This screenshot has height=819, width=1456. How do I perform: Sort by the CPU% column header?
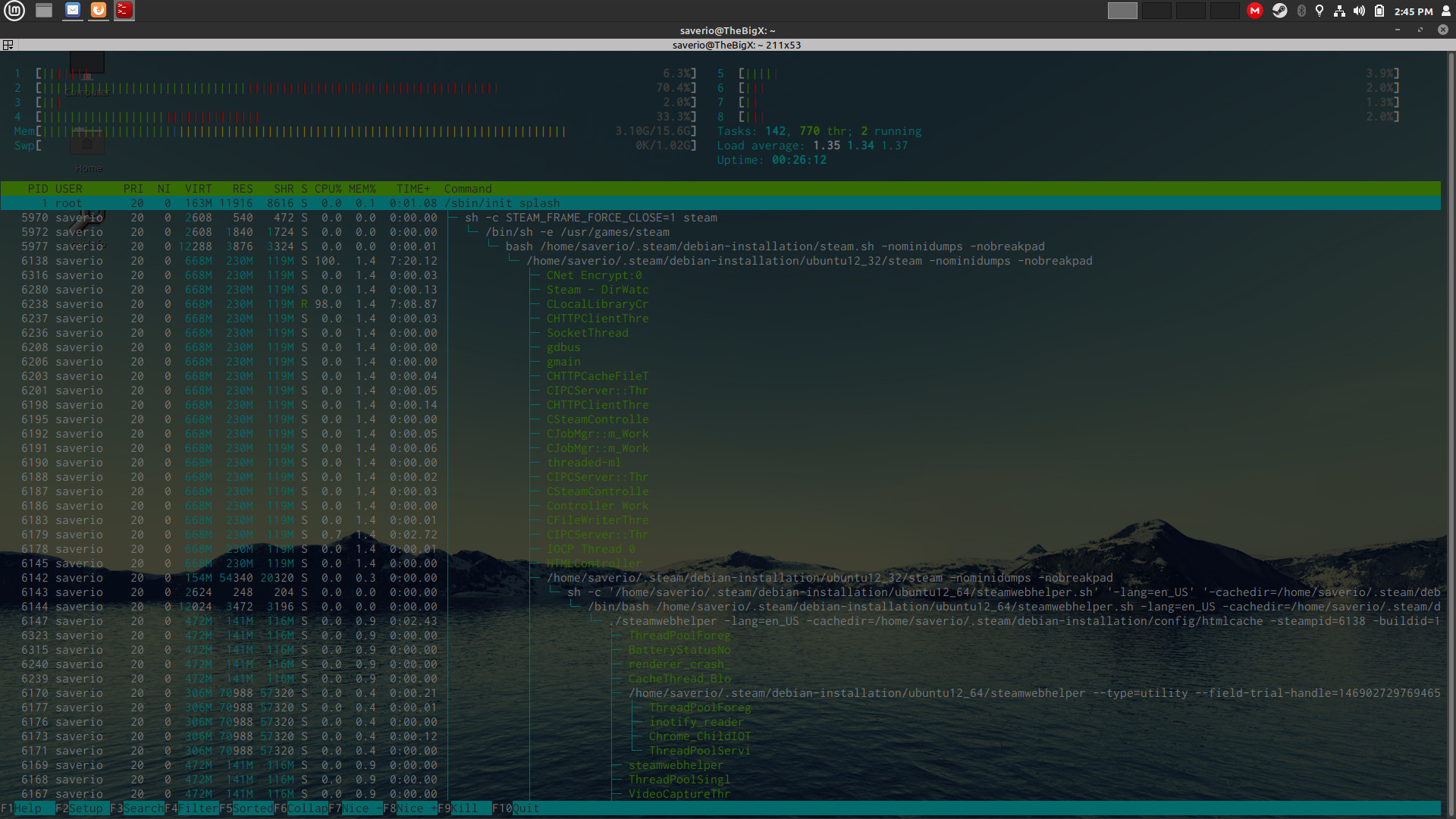pos(328,189)
